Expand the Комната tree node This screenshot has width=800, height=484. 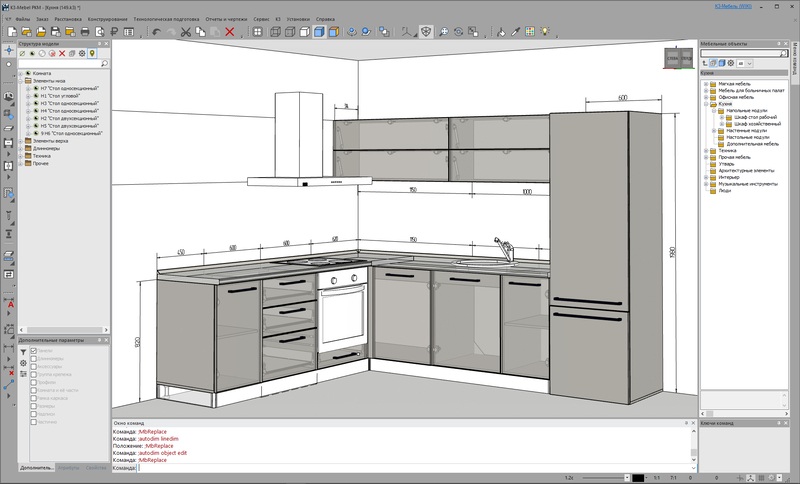20,73
